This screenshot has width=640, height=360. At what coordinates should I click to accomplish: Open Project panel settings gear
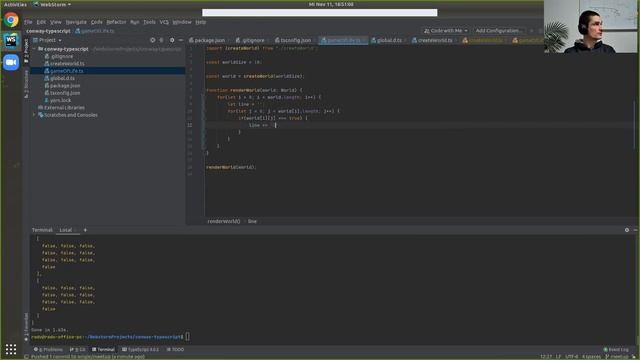(x=172, y=40)
